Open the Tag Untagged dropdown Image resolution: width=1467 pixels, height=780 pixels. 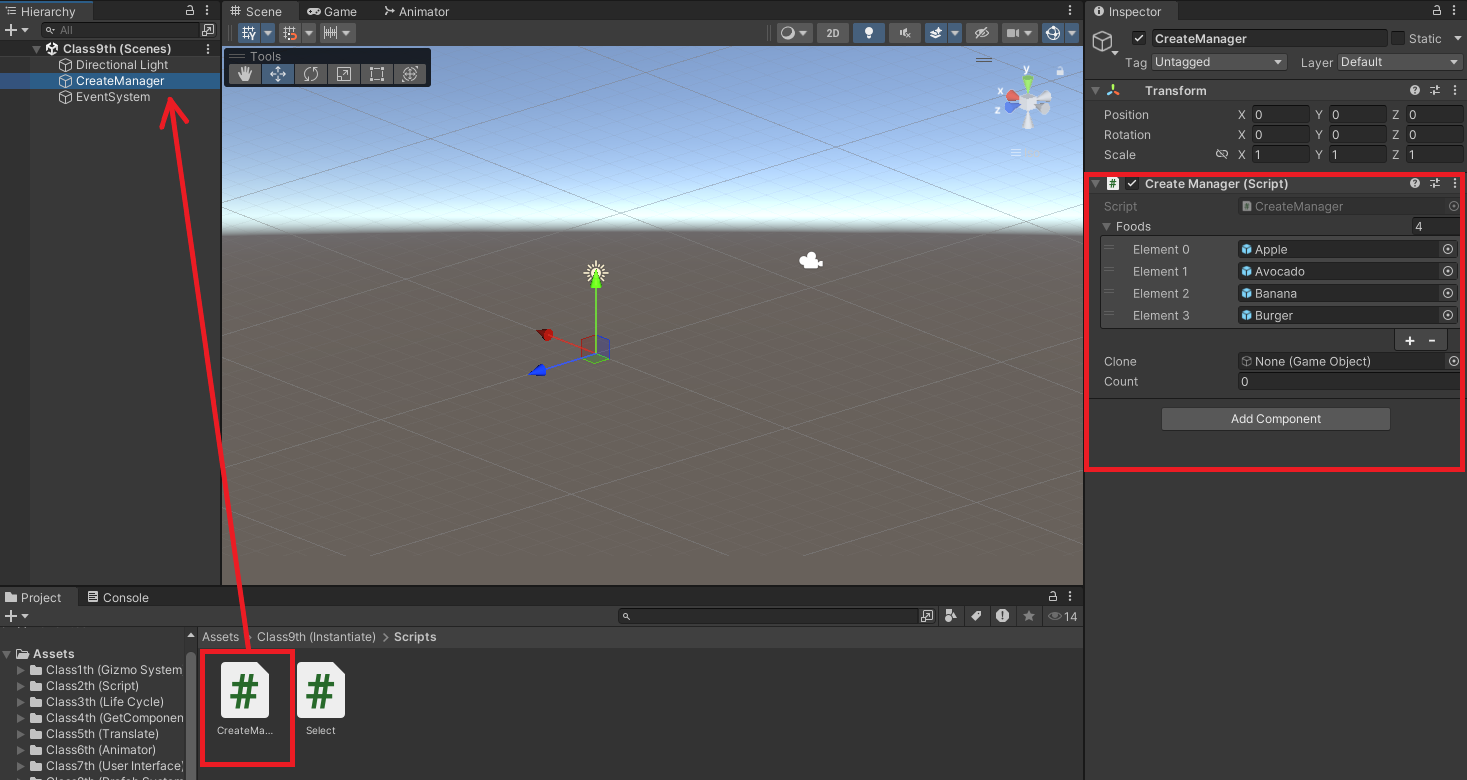click(x=1219, y=62)
